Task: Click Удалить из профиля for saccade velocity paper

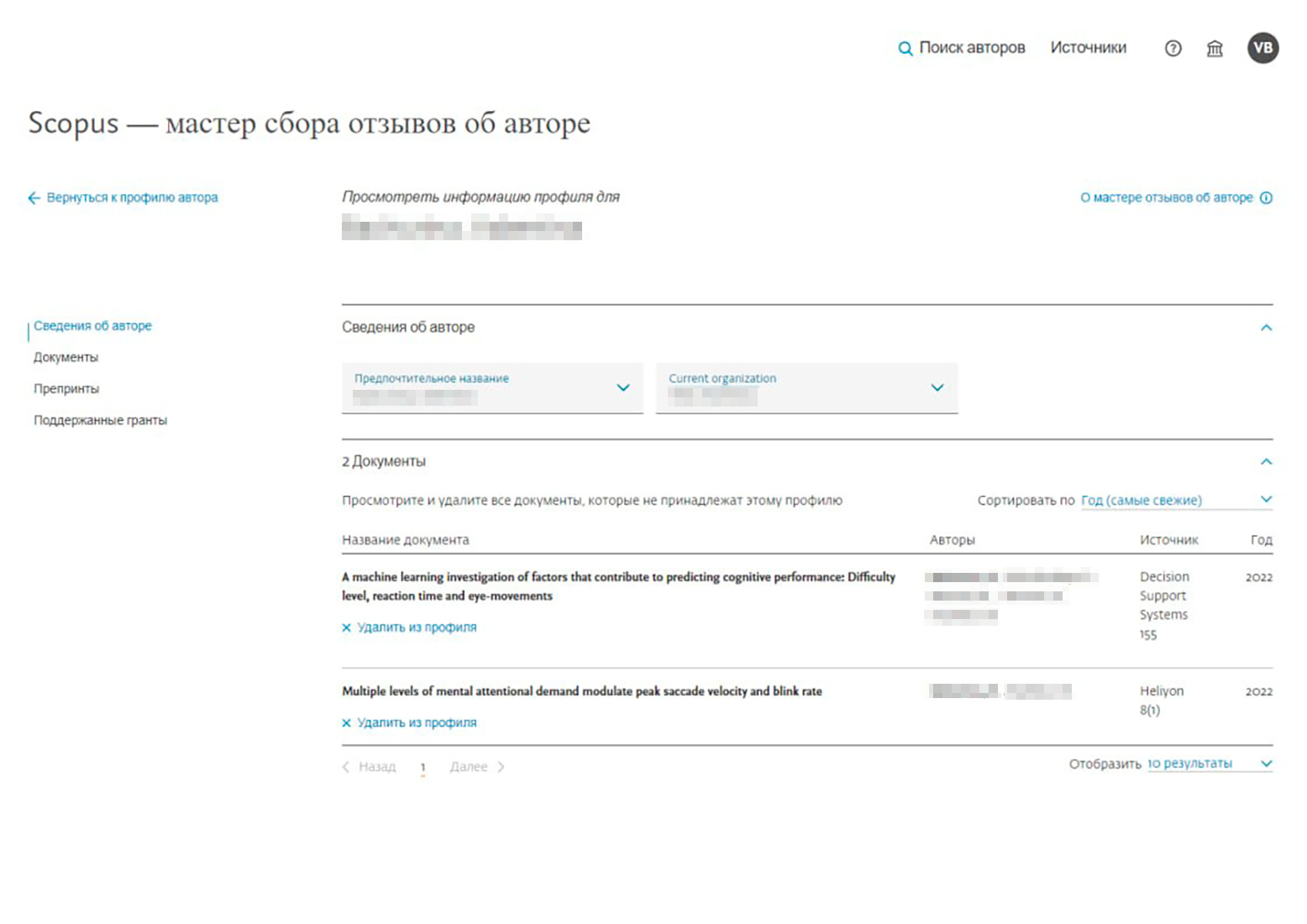Action: point(417,722)
